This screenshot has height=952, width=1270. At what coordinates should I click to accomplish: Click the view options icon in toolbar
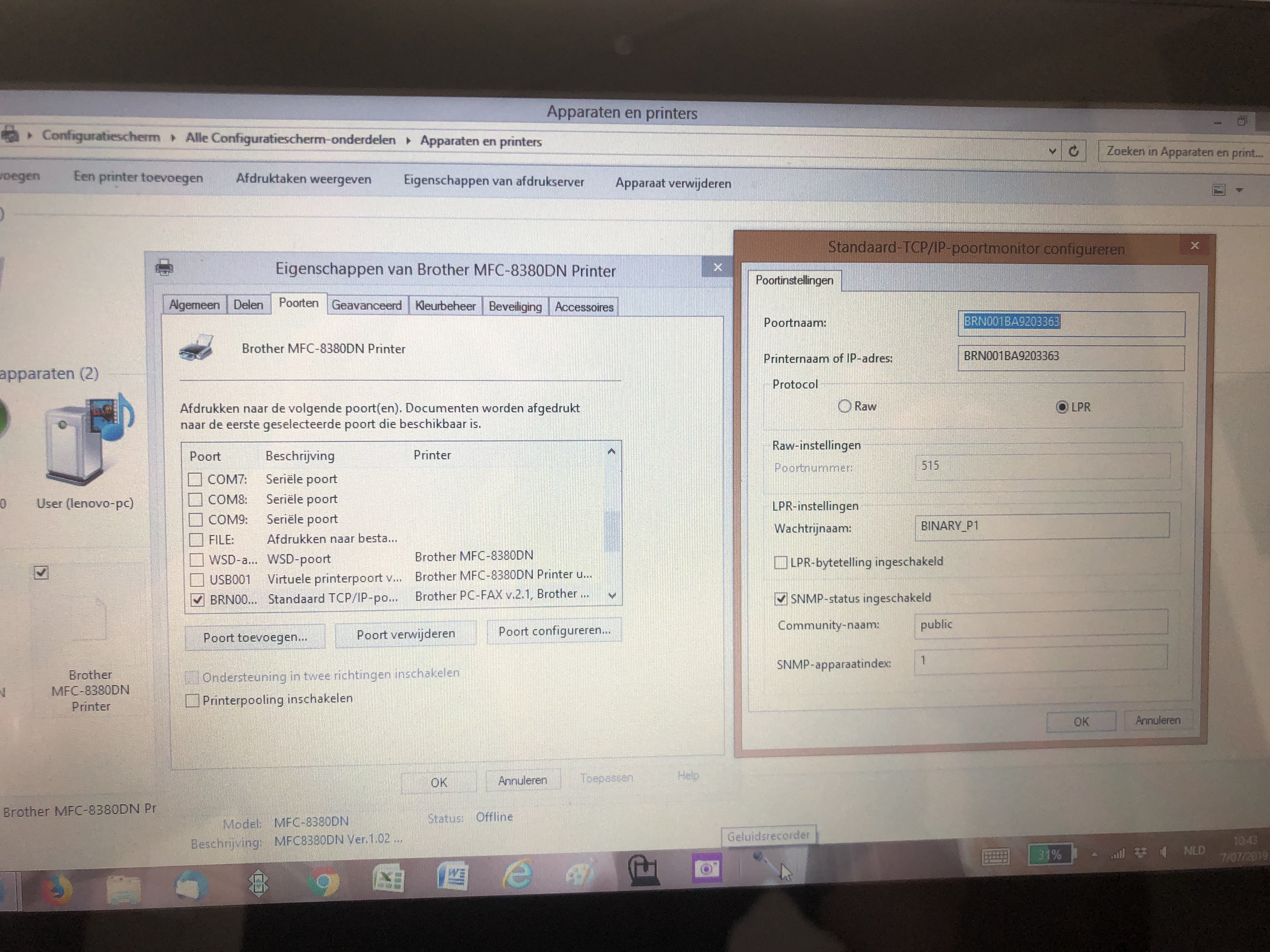(1218, 190)
